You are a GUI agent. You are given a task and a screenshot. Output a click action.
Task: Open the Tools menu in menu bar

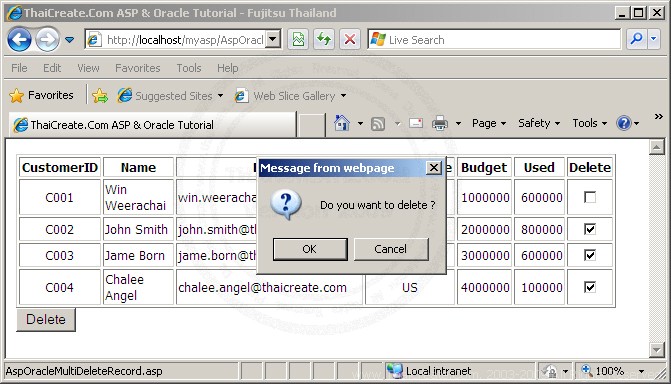coord(189,68)
